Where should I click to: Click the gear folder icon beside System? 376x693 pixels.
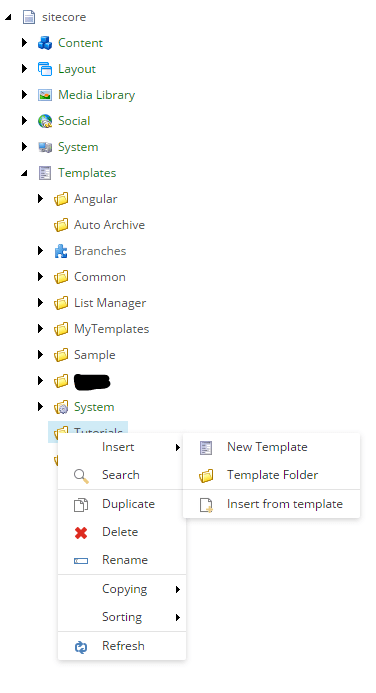coord(61,407)
